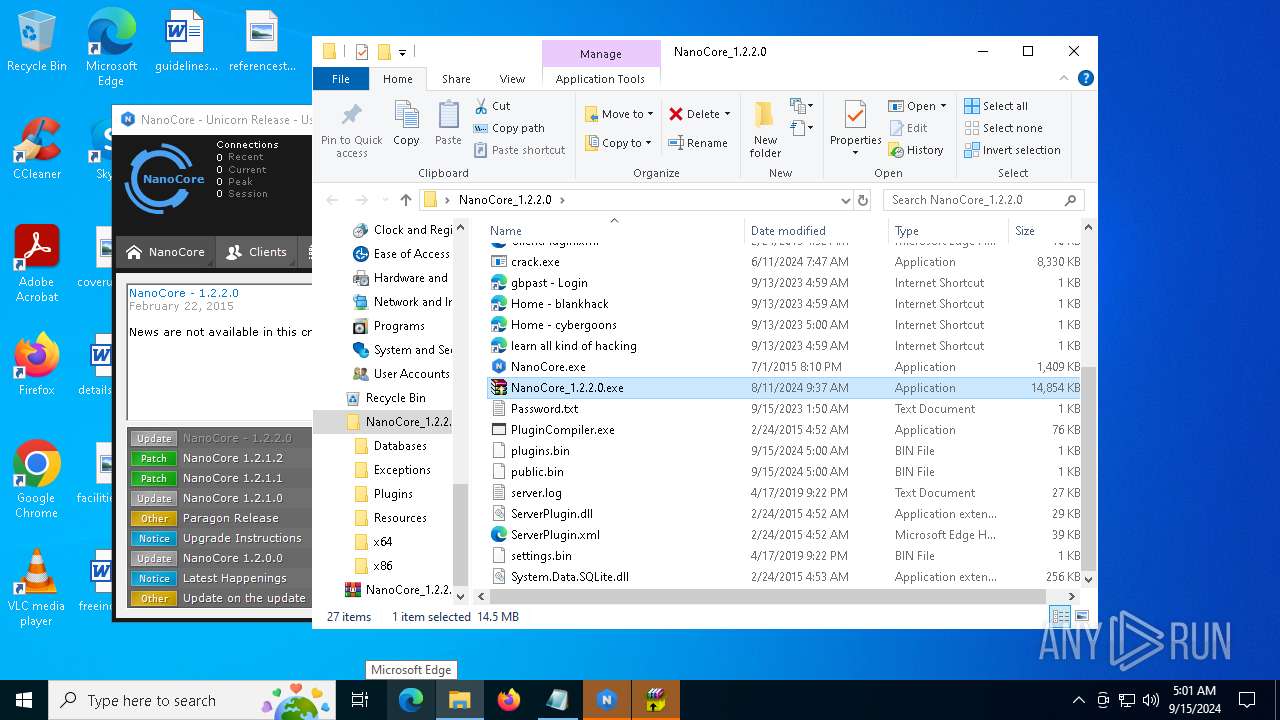This screenshot has width=1280, height=720.
Task: Open the Application Tools tab
Action: [600, 79]
